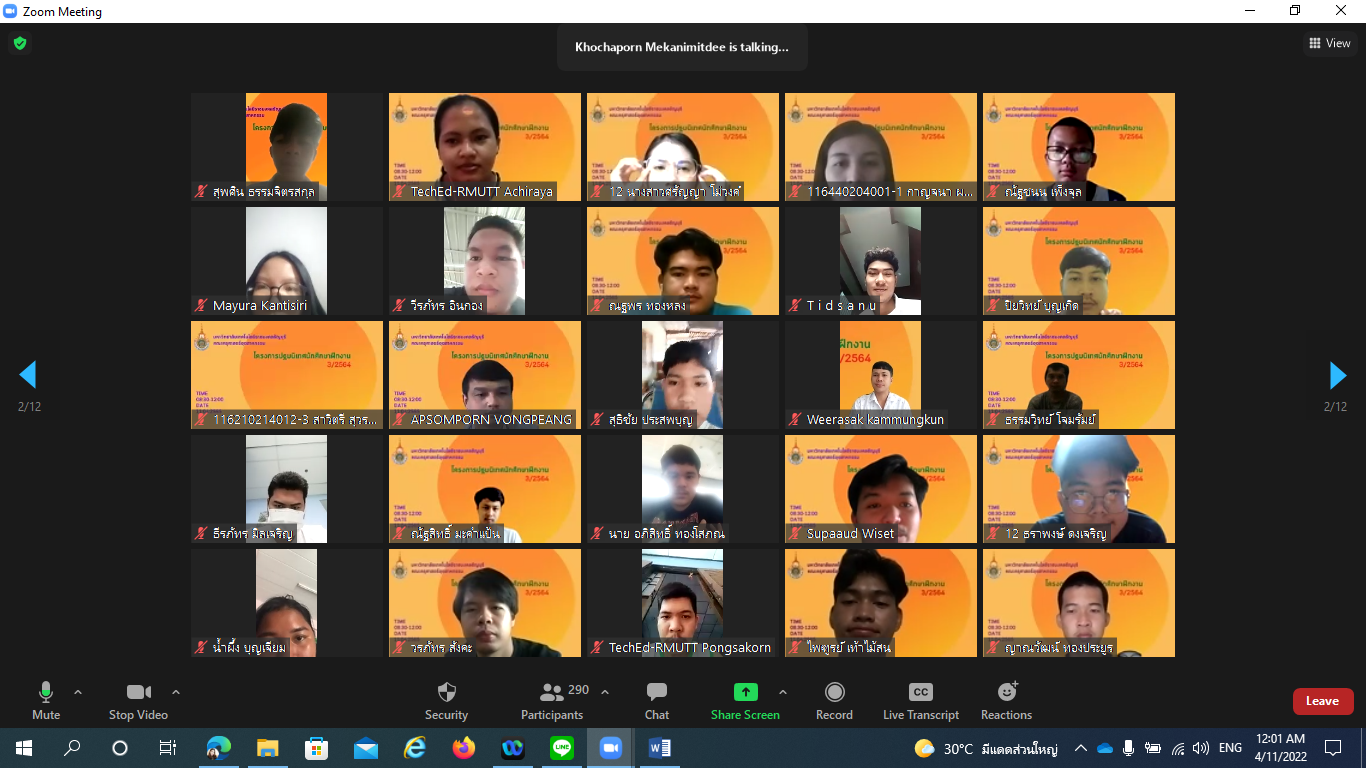Open the View layout menu
Viewport: 1366px width, 768px height.
point(1330,43)
